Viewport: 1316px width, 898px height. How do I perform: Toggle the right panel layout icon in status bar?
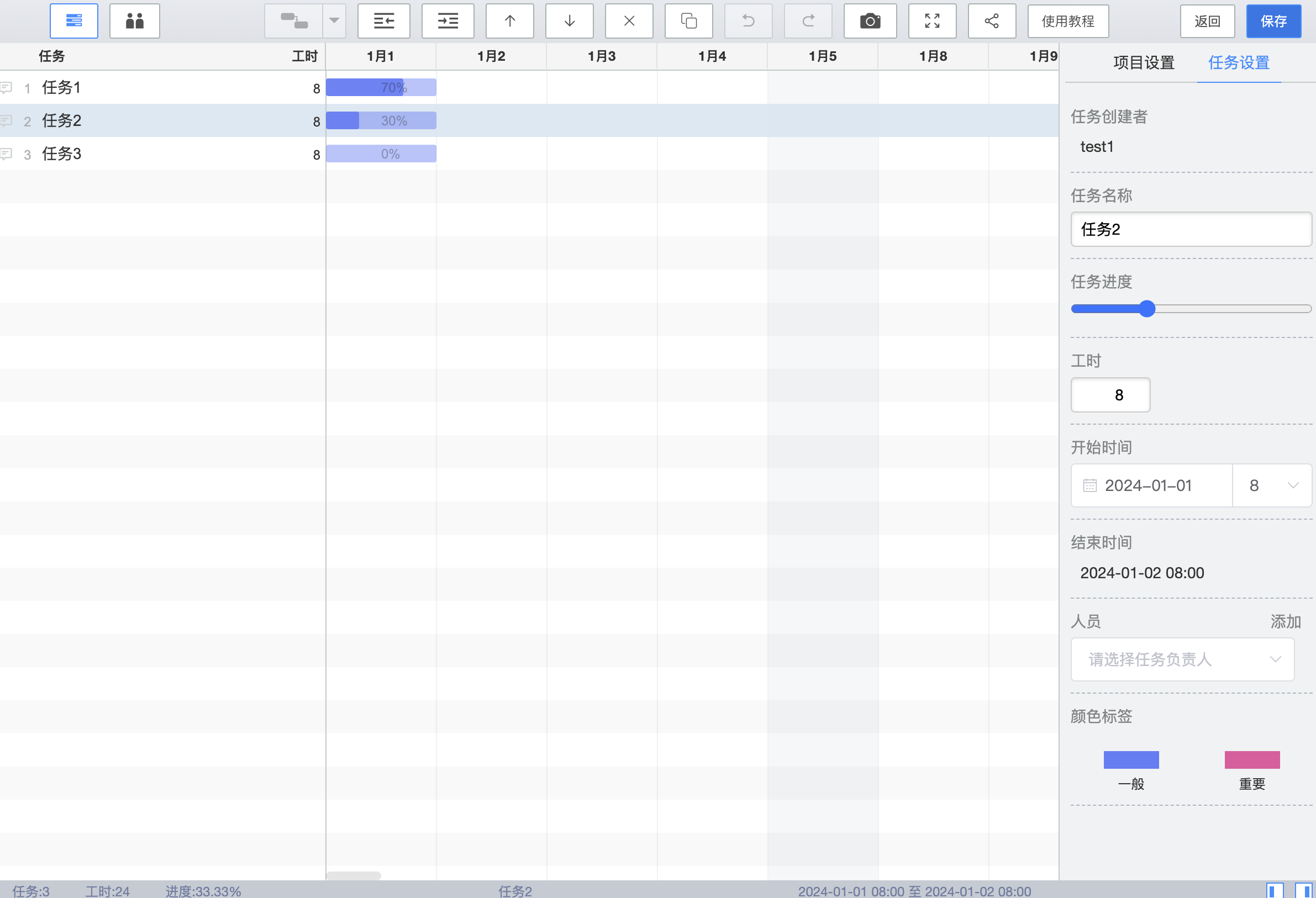tap(1303, 891)
